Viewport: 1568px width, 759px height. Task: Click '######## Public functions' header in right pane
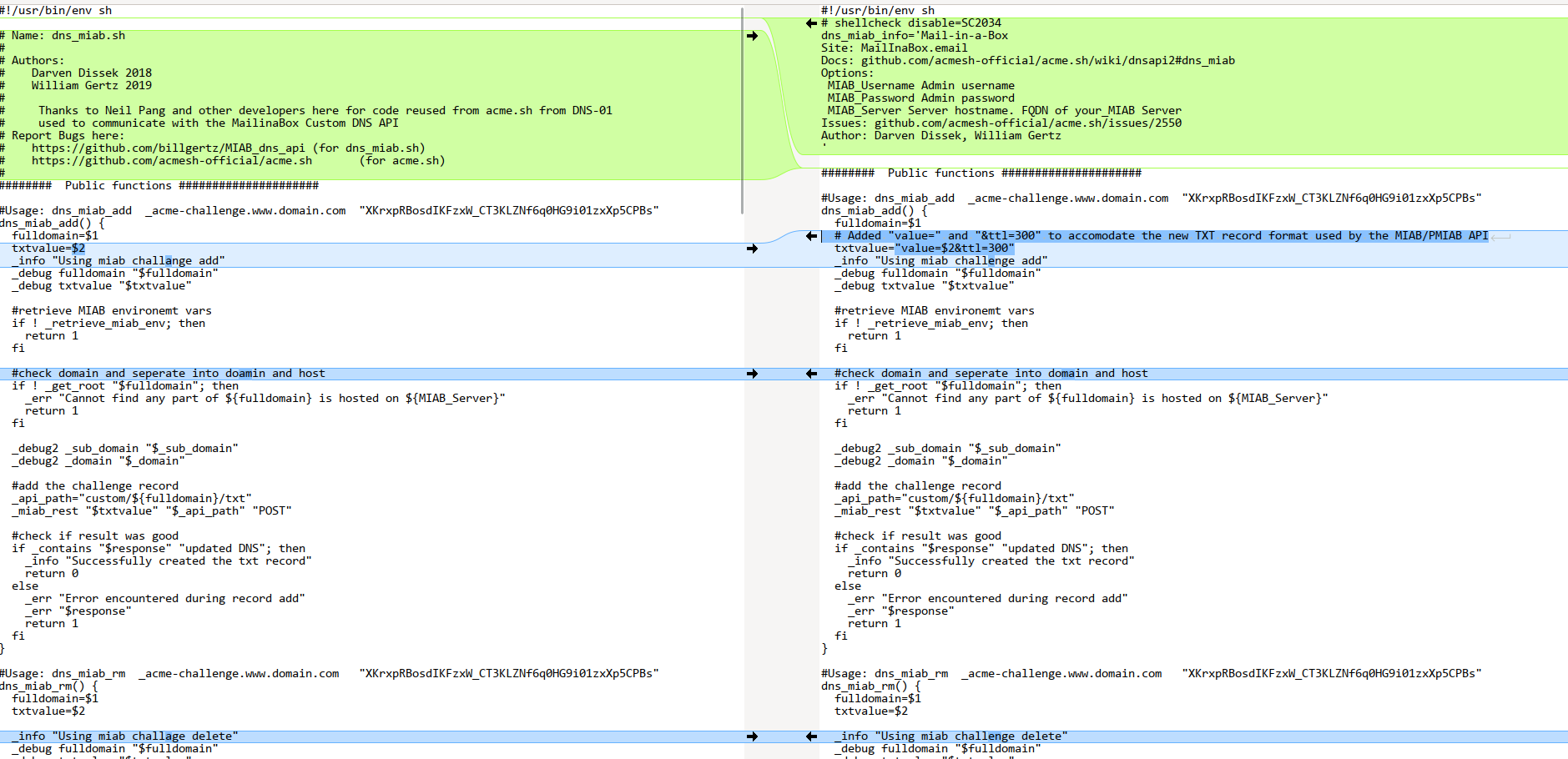(x=981, y=173)
